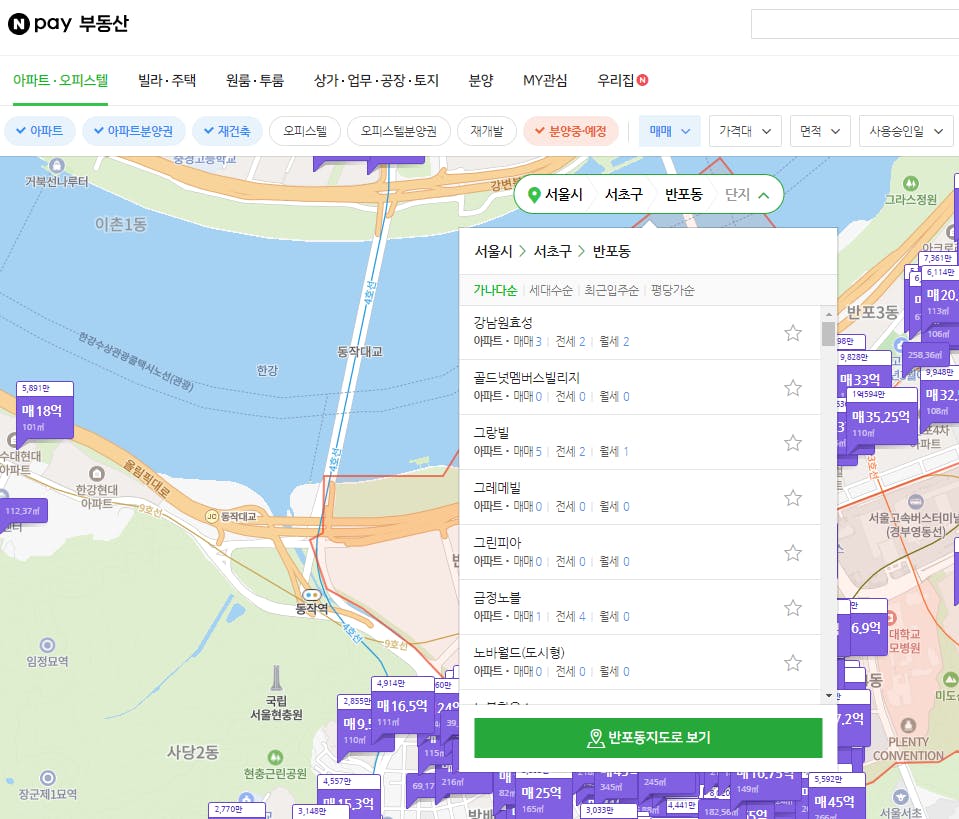Screen dimensions: 959x819
Task: Open the 면적 area dropdown
Action: click(820, 131)
